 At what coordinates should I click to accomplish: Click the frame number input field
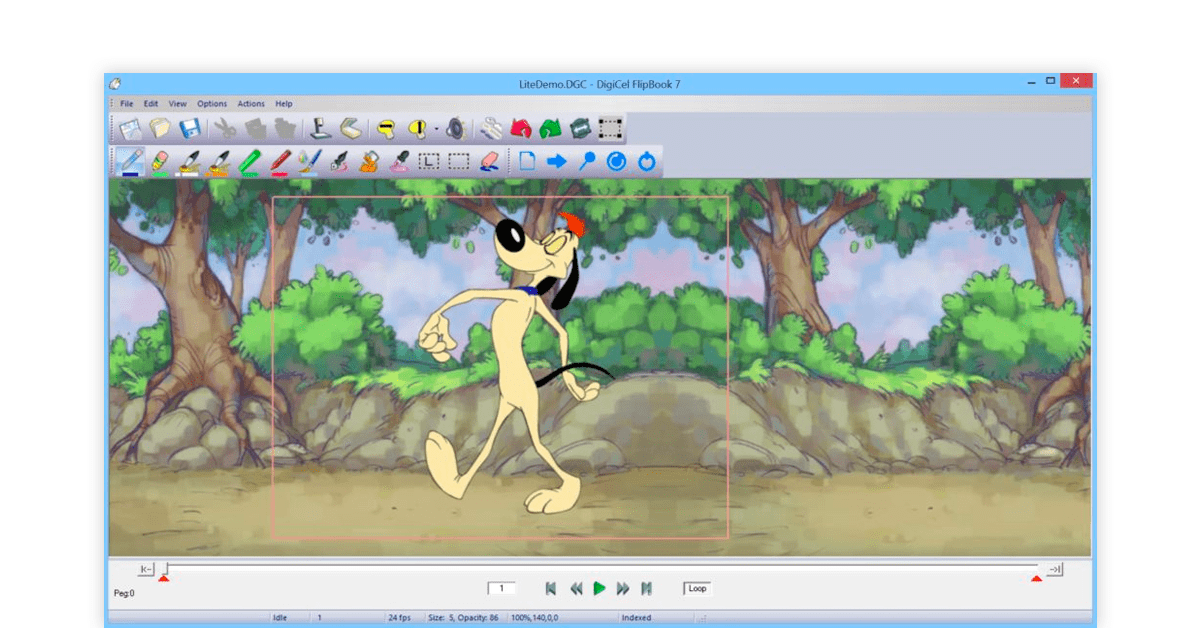point(502,588)
